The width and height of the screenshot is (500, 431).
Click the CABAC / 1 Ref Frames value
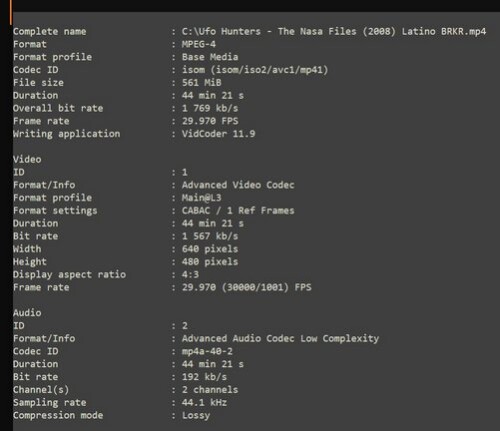point(238,211)
